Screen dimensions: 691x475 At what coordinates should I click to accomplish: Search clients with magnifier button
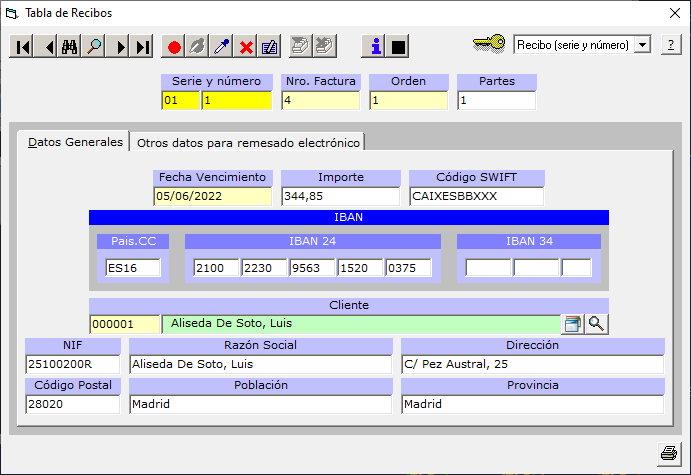click(x=596, y=323)
